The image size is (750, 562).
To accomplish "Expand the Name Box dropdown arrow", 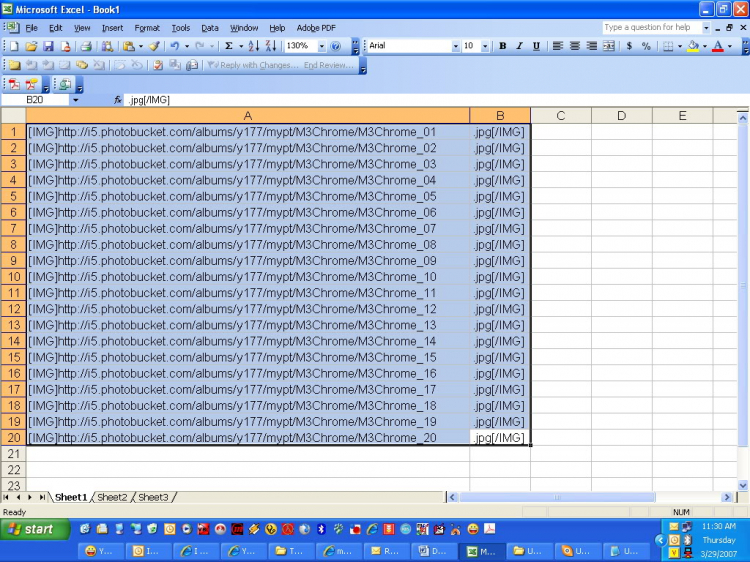I will (x=76, y=100).
